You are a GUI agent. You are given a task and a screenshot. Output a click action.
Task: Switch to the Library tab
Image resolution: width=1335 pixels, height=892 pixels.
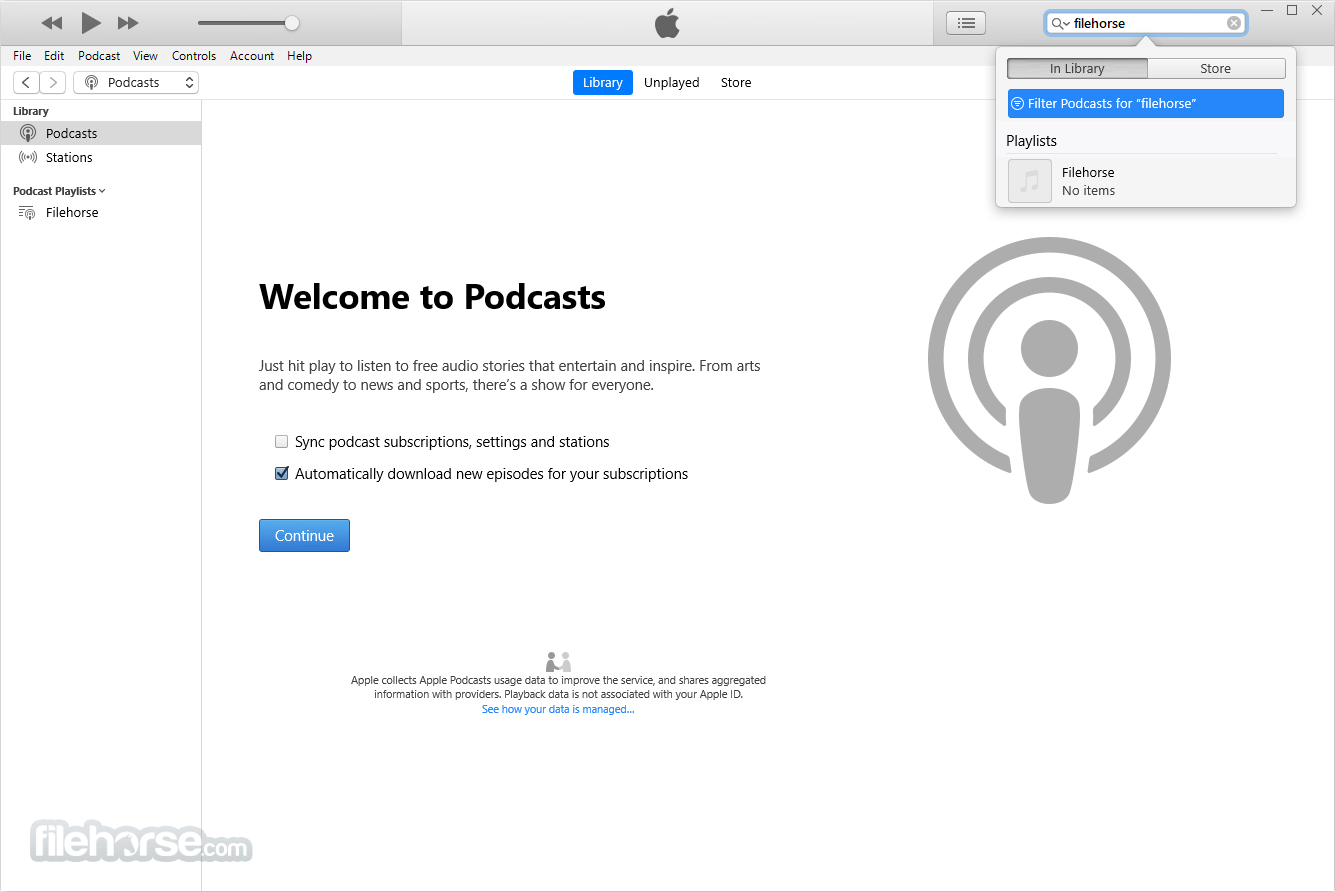tap(603, 83)
